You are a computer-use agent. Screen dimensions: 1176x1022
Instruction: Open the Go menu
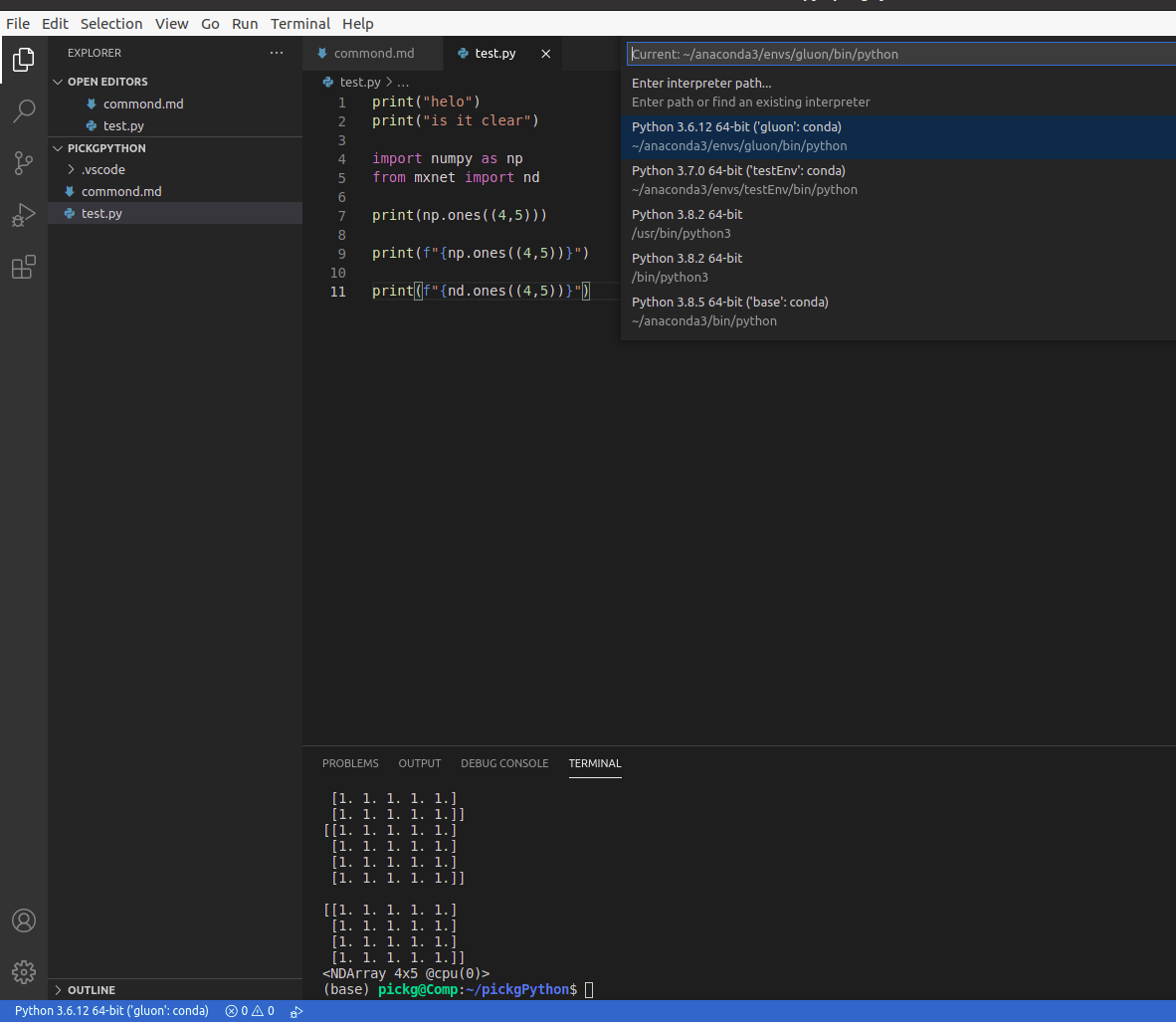coord(210,24)
